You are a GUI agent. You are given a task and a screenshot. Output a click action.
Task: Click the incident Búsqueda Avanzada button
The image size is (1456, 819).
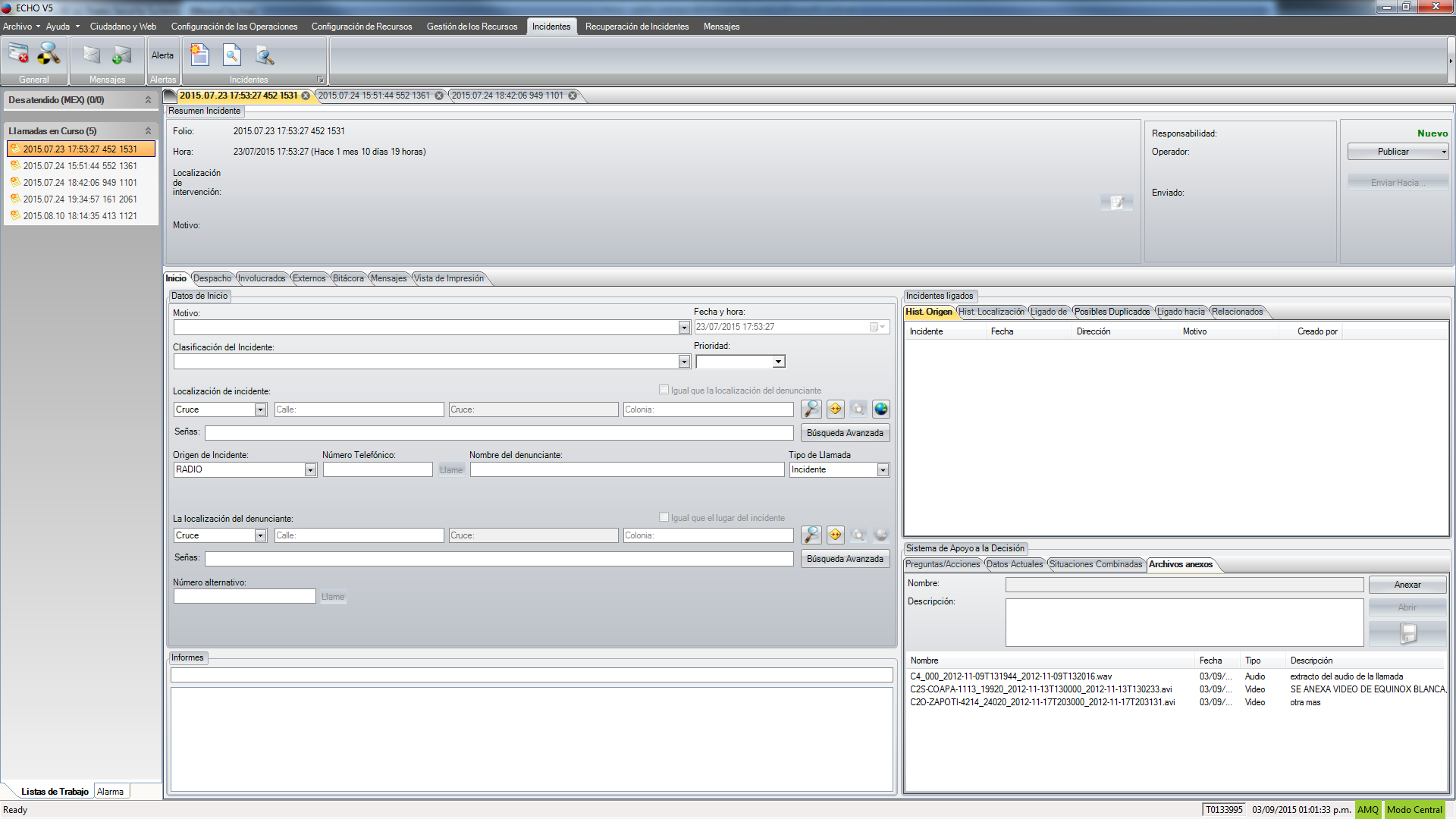(845, 433)
